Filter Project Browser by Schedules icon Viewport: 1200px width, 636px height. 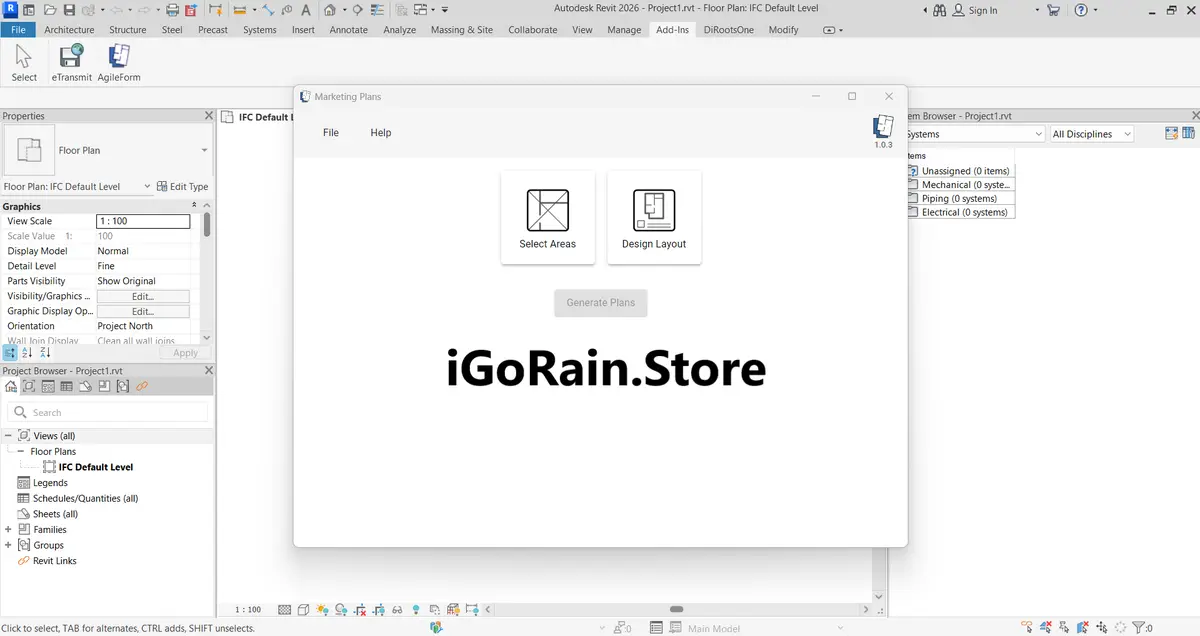tap(66, 386)
